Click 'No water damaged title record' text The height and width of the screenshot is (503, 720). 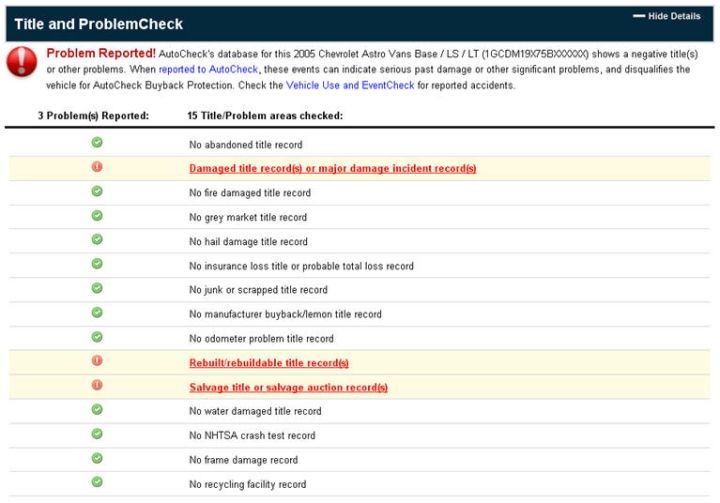tap(255, 411)
